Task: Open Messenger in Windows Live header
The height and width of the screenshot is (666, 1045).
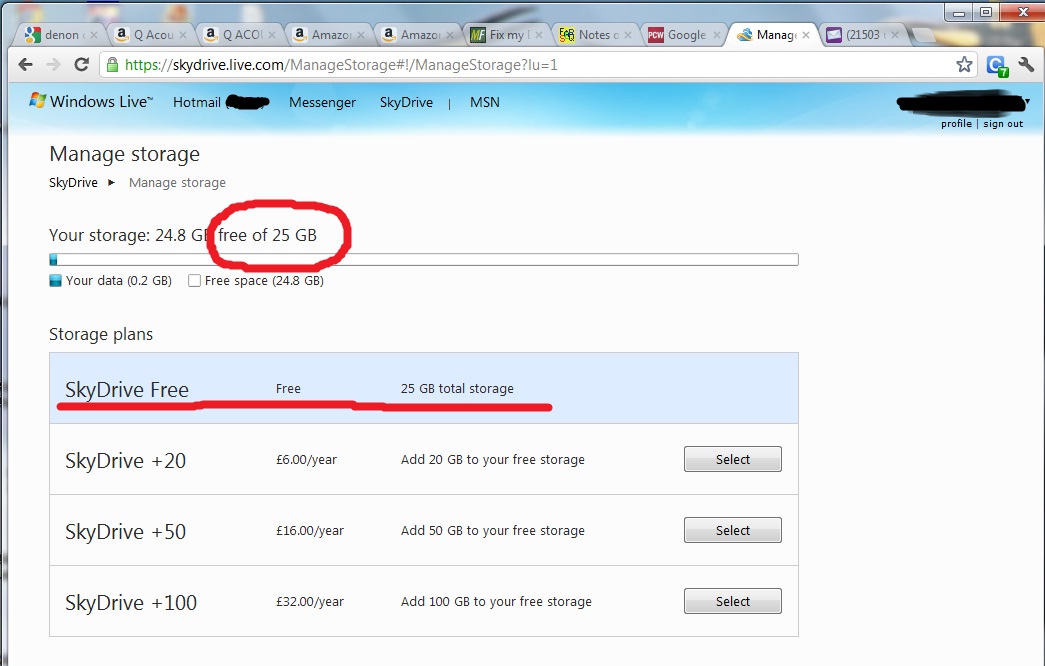Action: coord(323,102)
